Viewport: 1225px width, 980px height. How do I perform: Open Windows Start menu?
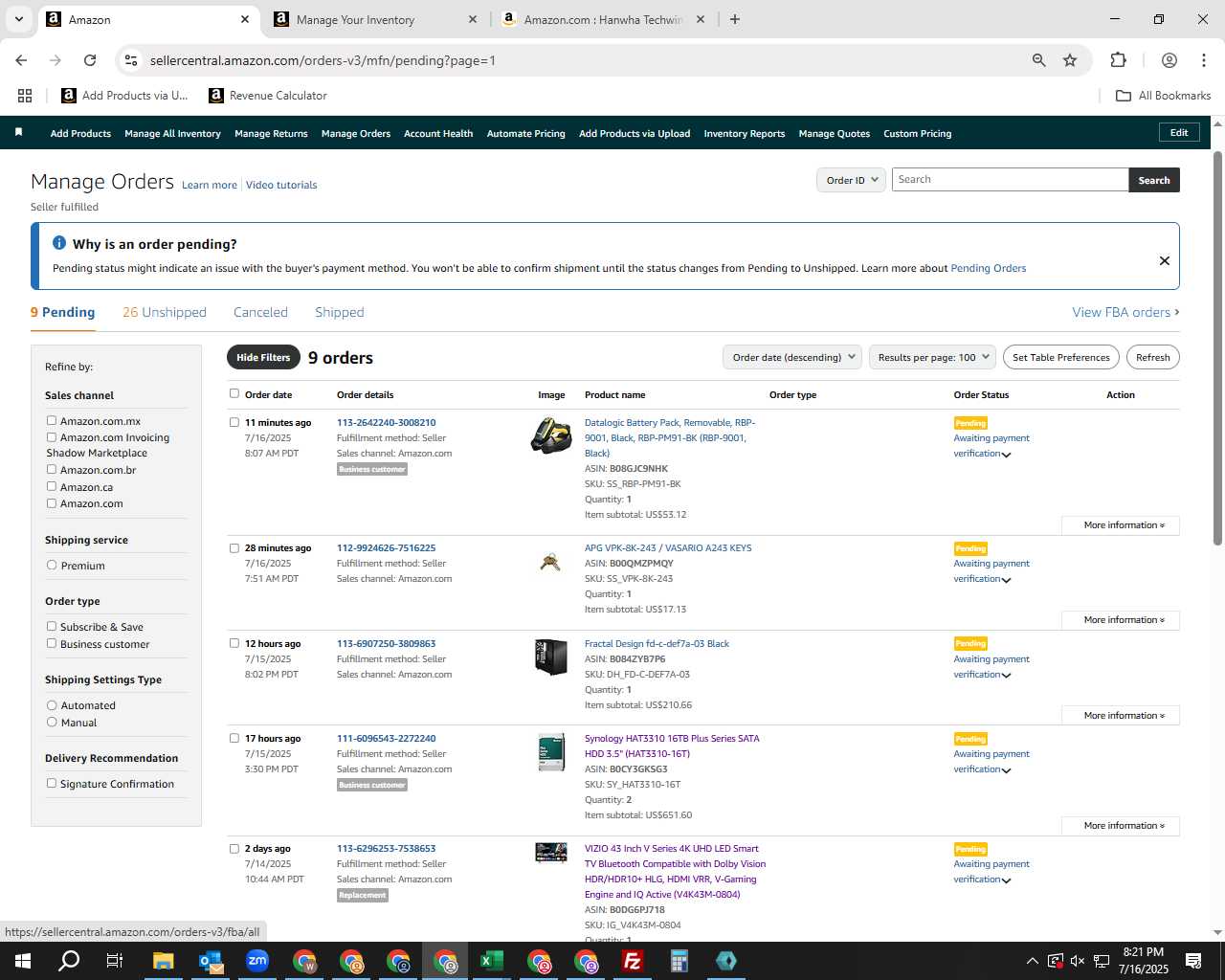pos(22,961)
